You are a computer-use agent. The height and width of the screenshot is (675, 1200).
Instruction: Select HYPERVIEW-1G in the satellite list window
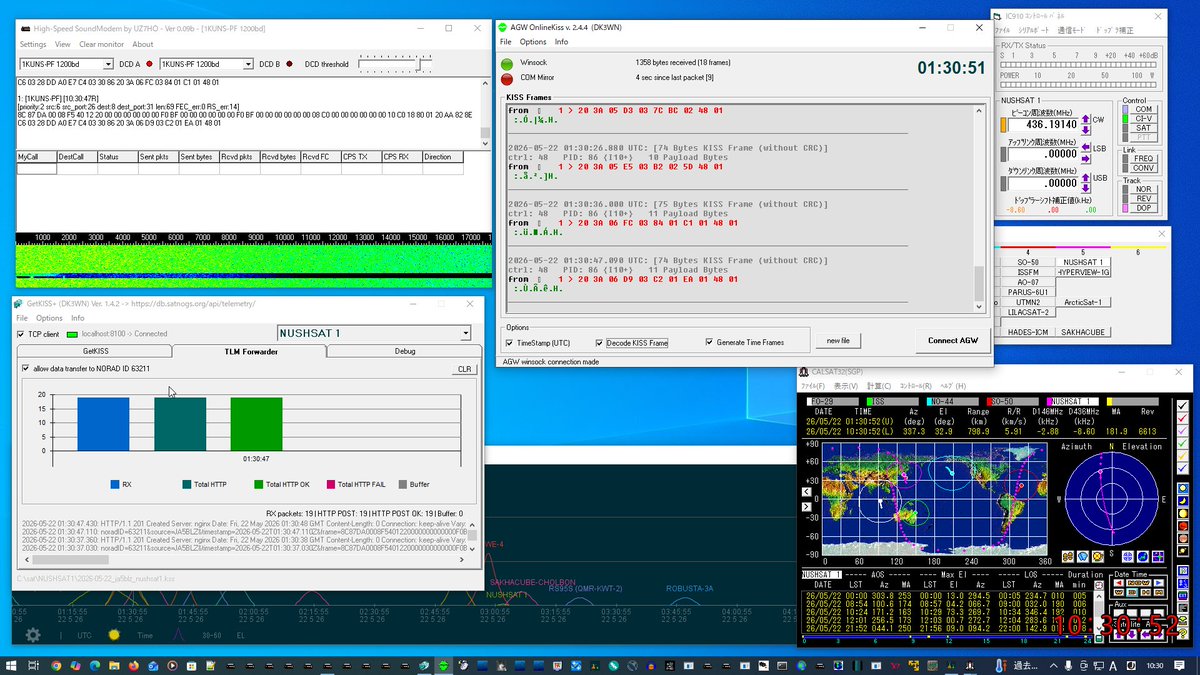pos(1083,272)
